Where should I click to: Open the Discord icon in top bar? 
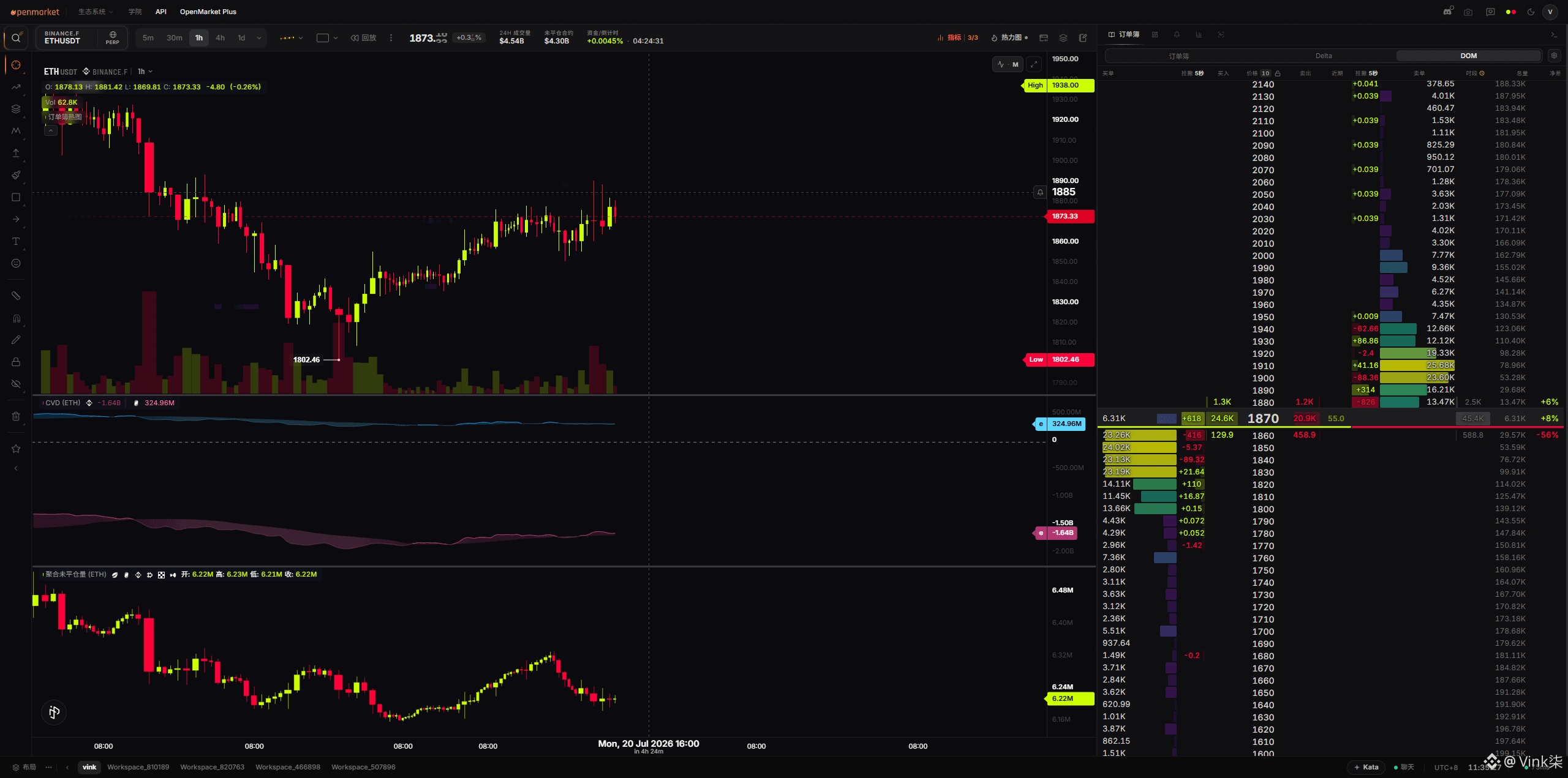[x=1448, y=12]
